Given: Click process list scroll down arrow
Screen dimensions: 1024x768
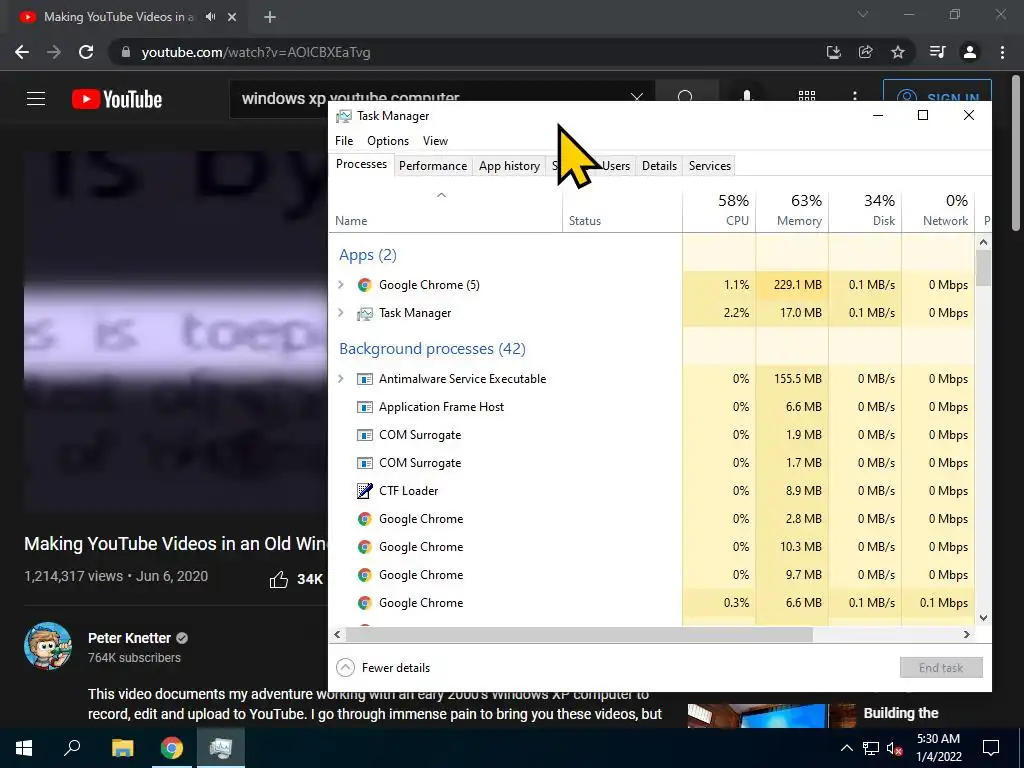Looking at the screenshot, I should click(983, 618).
